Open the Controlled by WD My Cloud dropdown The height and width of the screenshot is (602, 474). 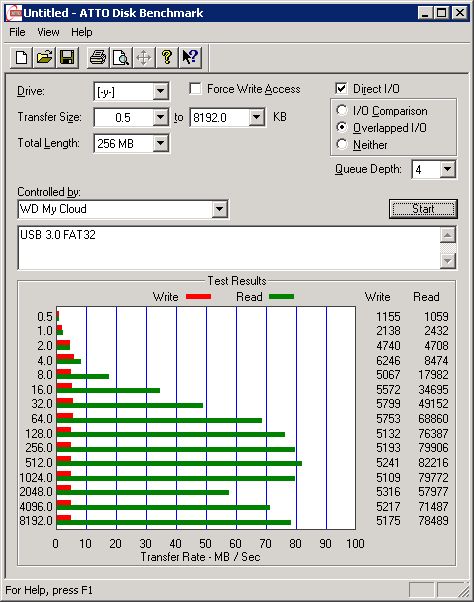[219, 209]
